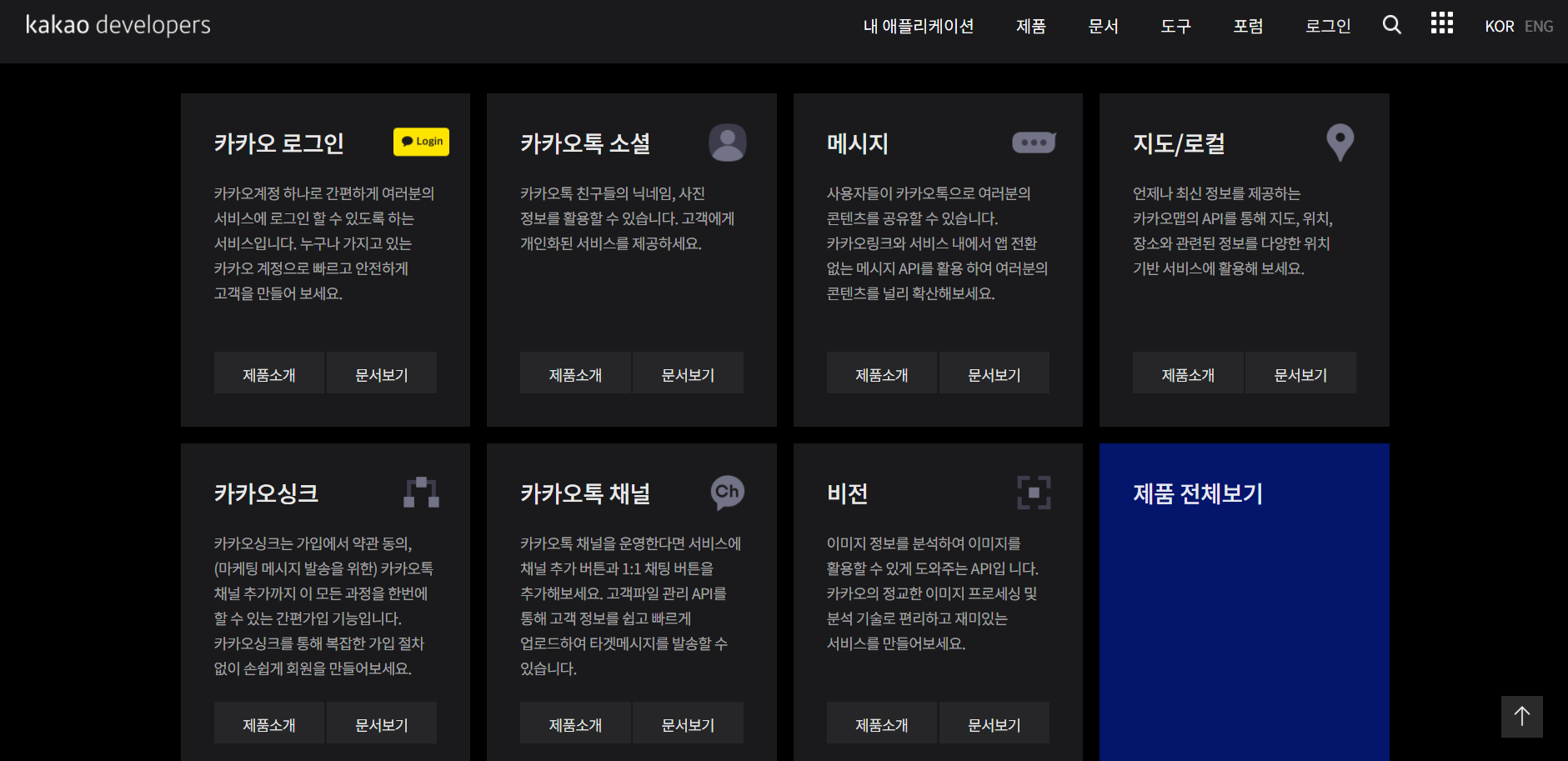This screenshot has width=1568, height=761.
Task: Open the apps grid menu icon
Action: (x=1441, y=23)
